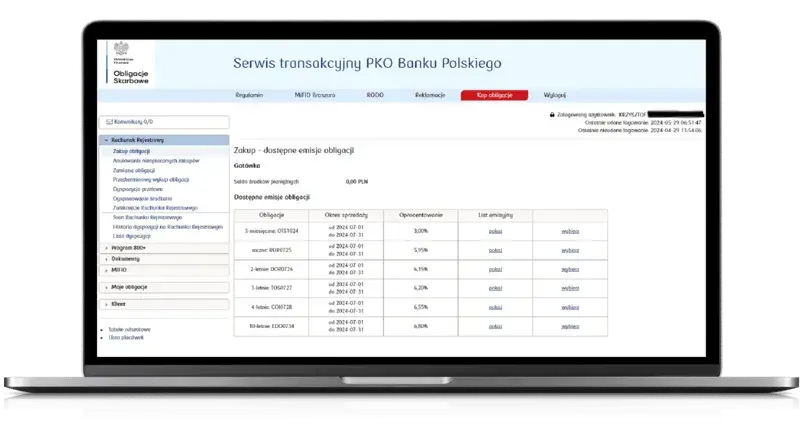Open the Reklamacje menu item
Image resolution: width=800 pixels, height=425 pixels.
point(430,95)
